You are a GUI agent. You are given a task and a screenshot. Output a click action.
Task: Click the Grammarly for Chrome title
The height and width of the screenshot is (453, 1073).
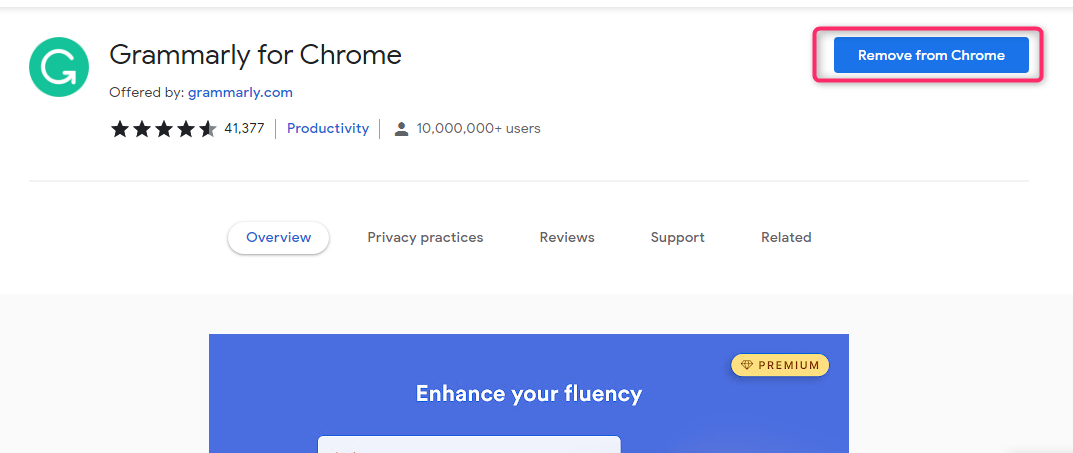pos(255,55)
